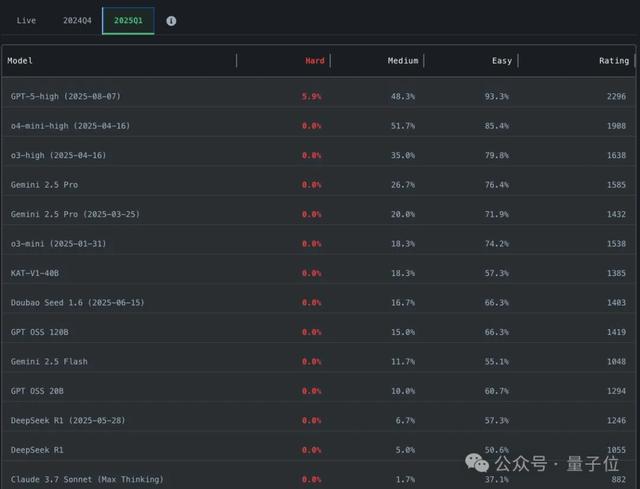Viewport: 640px width, 489px height.
Task: Click the 76.4% Easy score
Action: (497, 184)
